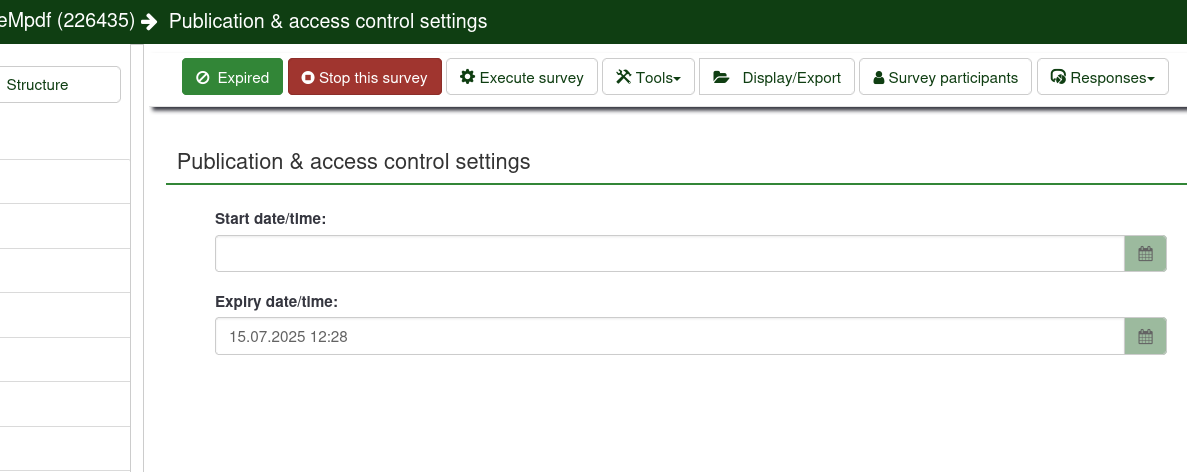Viewport: 1187px width, 472px height.
Task: Click the Expiry field showing 15.07.2025 12:28
Action: [670, 337]
